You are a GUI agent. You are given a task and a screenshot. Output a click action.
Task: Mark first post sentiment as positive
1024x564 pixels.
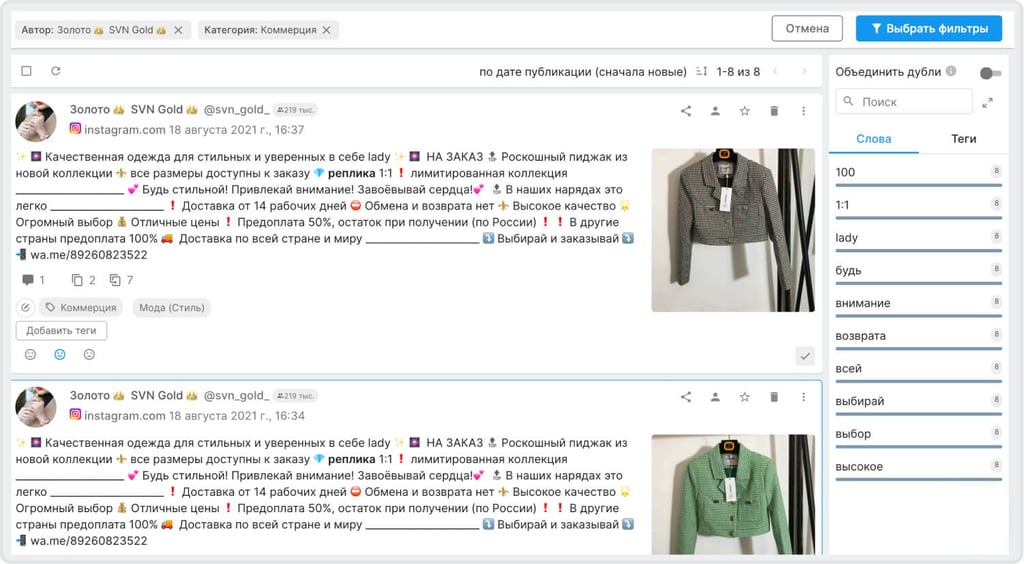[x=30, y=354]
